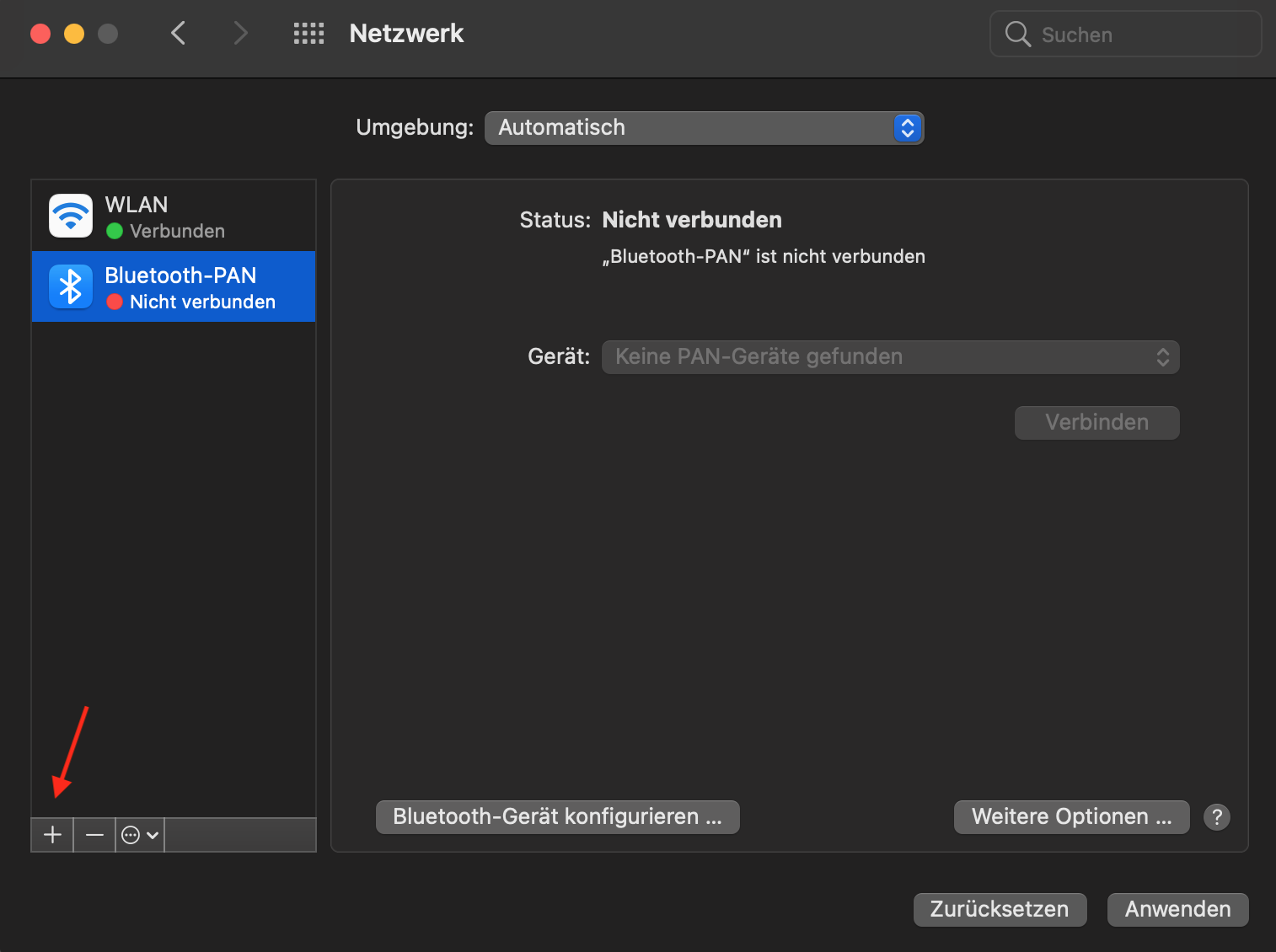This screenshot has height=952, width=1276.
Task: Expand the Gerät dropdown for PAN devices
Action: click(890, 357)
